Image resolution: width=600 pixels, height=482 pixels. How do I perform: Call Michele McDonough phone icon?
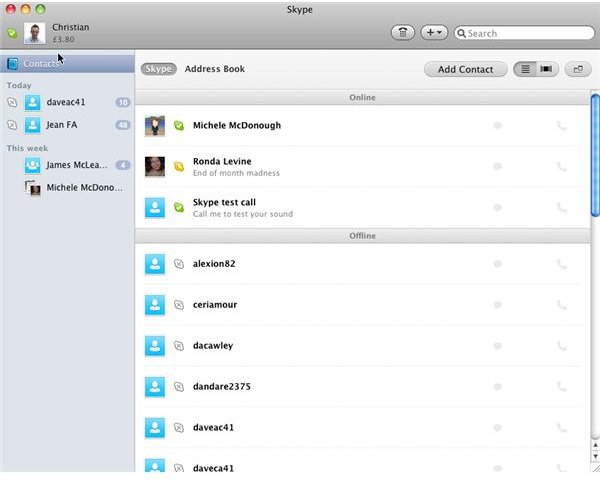click(x=561, y=125)
